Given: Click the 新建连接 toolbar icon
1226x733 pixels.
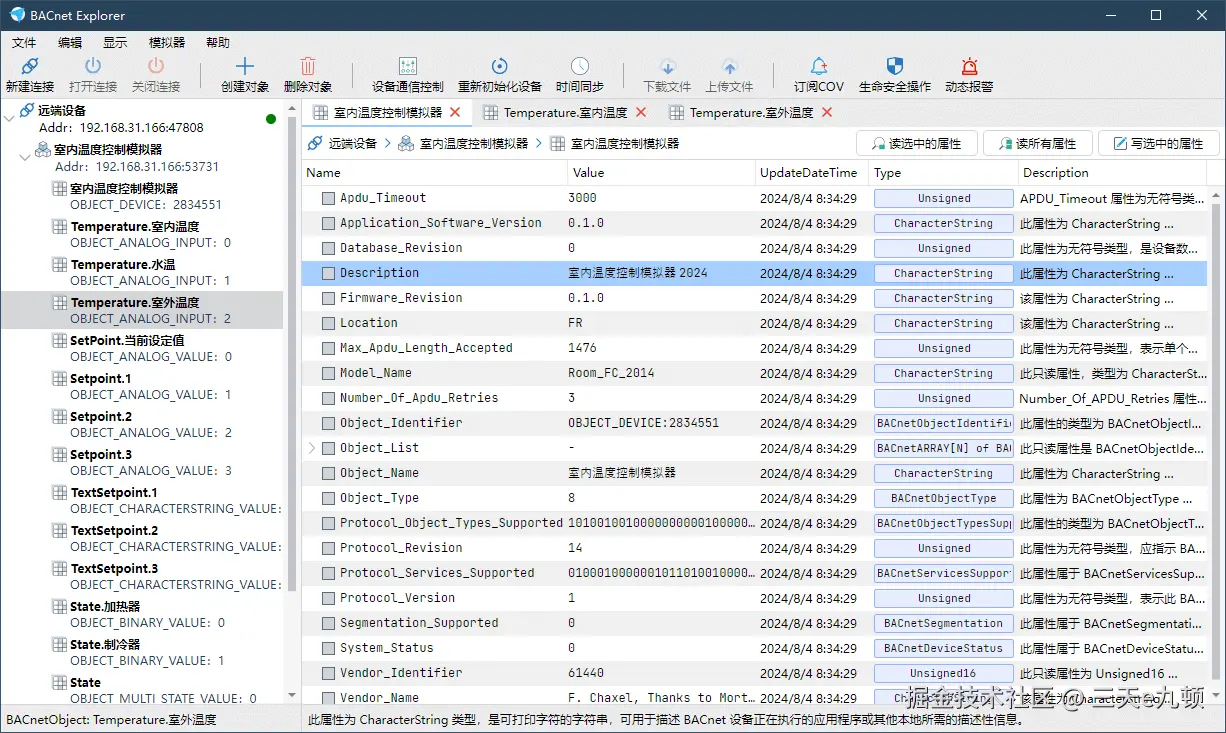Looking at the screenshot, I should [x=30, y=66].
